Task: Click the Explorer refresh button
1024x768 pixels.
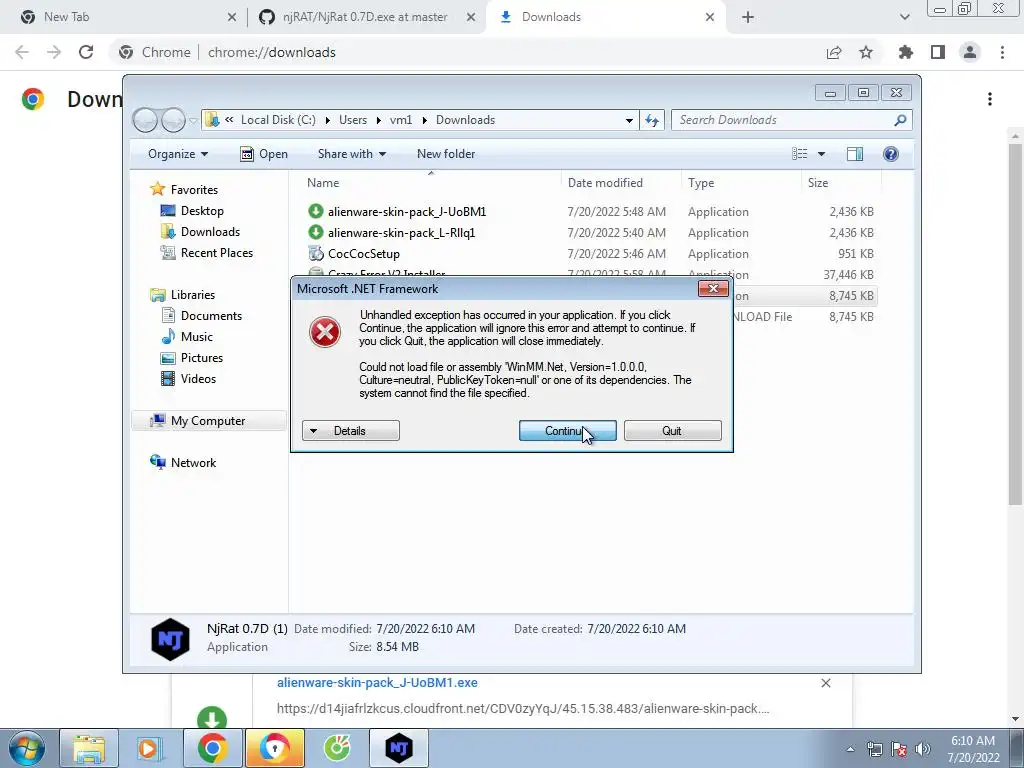Action: tap(652, 120)
